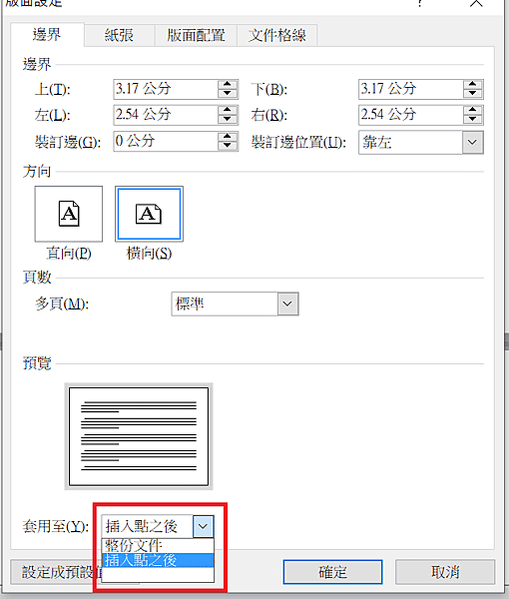
Task: Increase the bottom margin with up arrow
Action: coord(473,84)
